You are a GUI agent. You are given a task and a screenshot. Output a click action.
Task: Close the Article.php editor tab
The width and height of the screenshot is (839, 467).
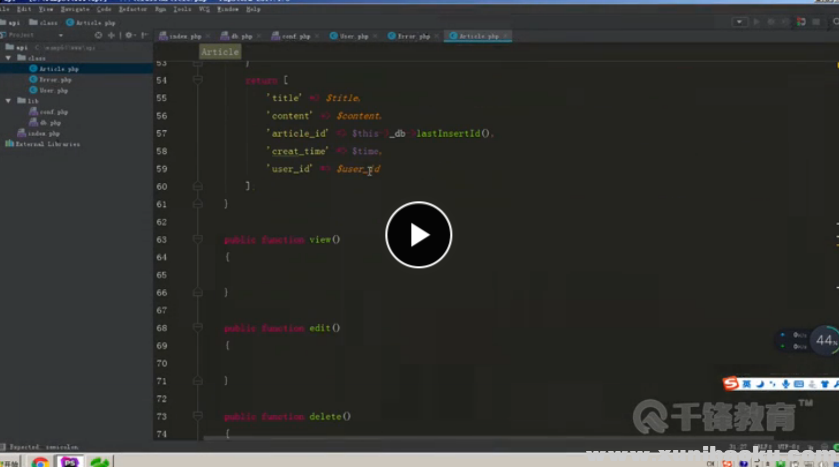coord(506,36)
